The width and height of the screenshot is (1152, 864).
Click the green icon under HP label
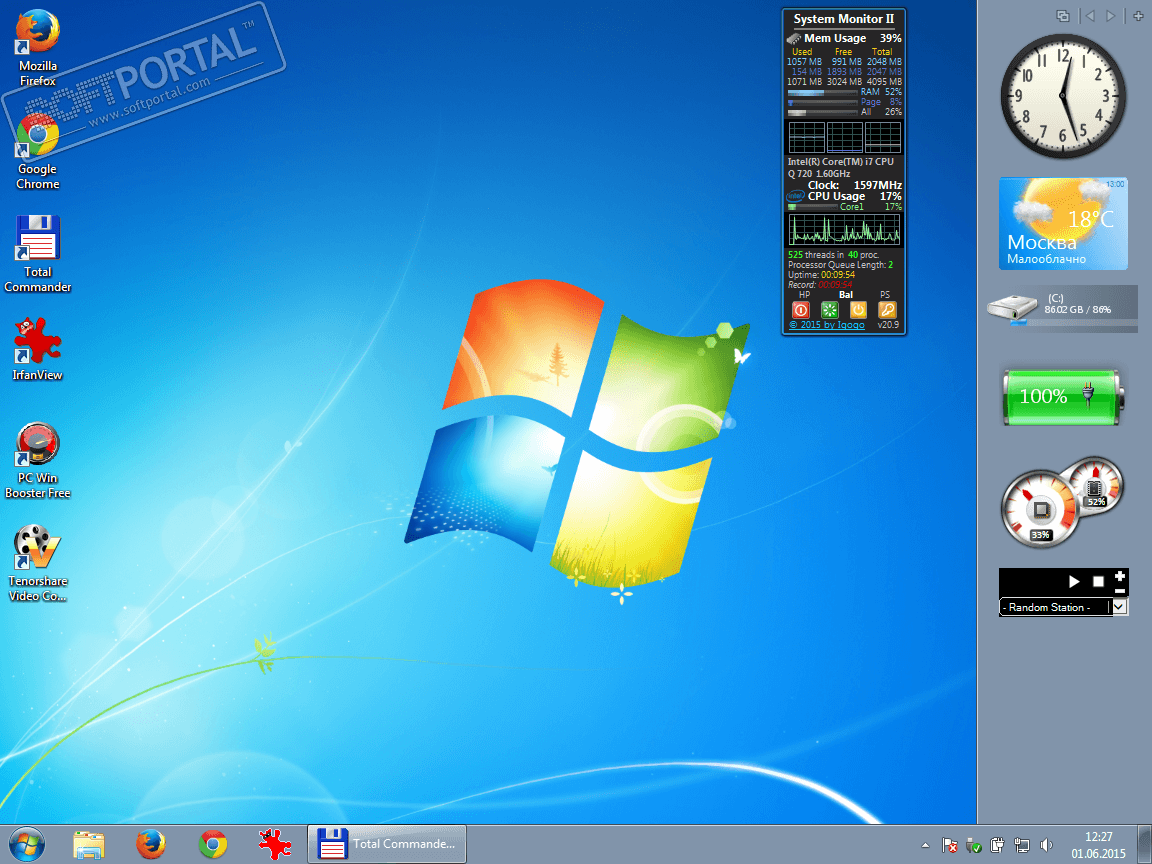[x=829, y=310]
